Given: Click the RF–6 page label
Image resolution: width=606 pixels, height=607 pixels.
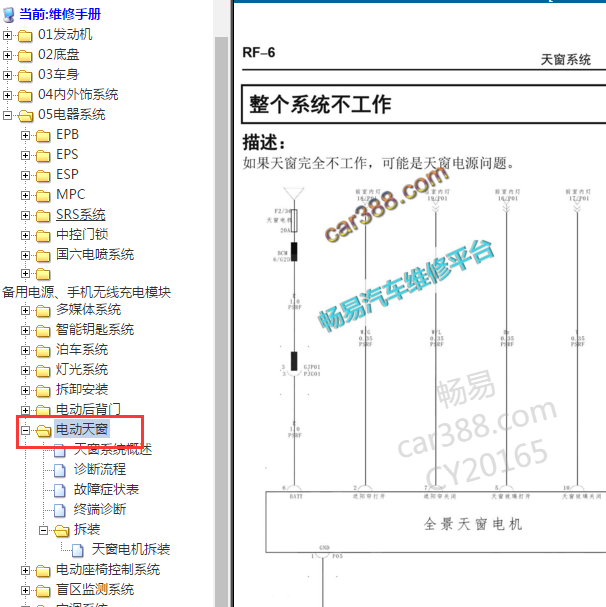Looking at the screenshot, I should pyautogui.click(x=259, y=53).
